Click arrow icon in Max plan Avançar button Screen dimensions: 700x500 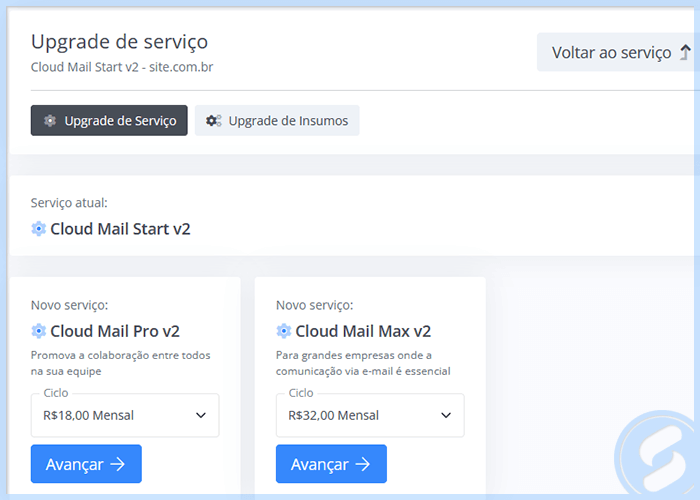(x=363, y=464)
